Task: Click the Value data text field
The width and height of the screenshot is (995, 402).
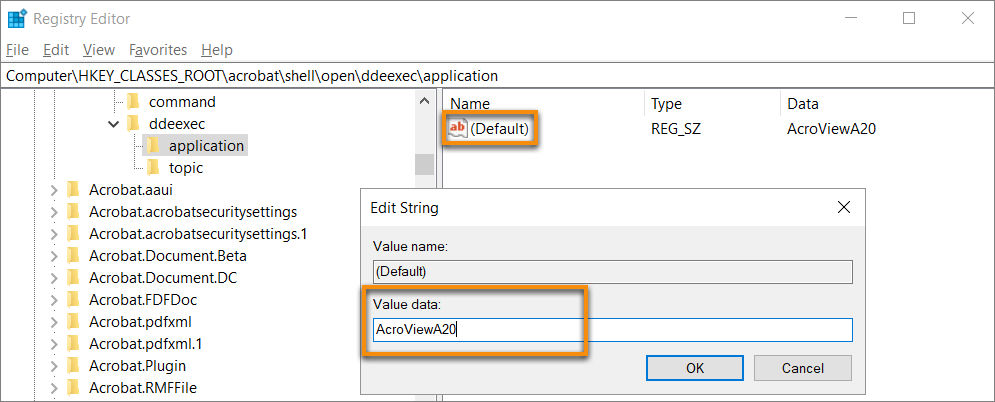Action: 612,330
